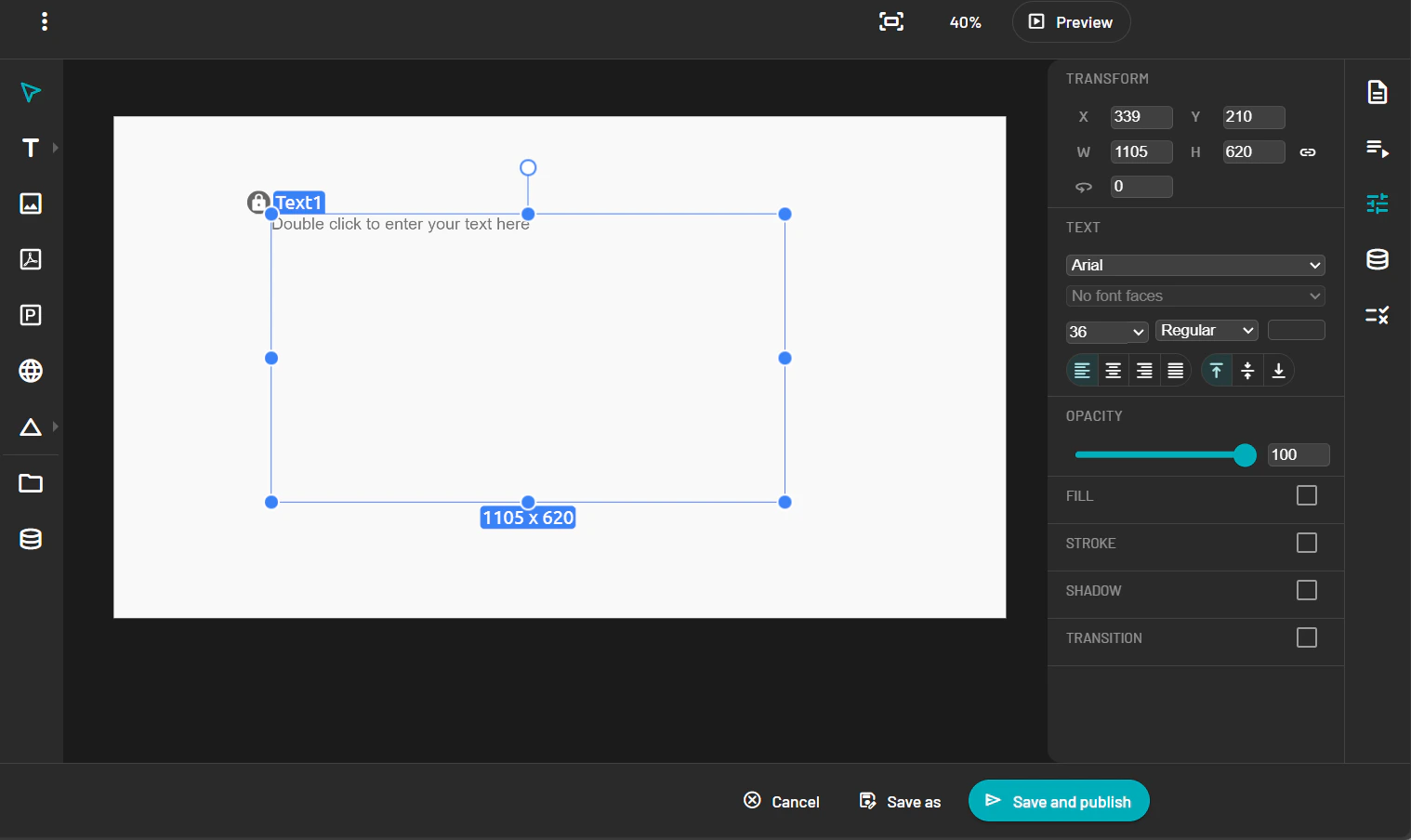
Task: Click the 40% zoom level
Action: pyautogui.click(x=965, y=22)
